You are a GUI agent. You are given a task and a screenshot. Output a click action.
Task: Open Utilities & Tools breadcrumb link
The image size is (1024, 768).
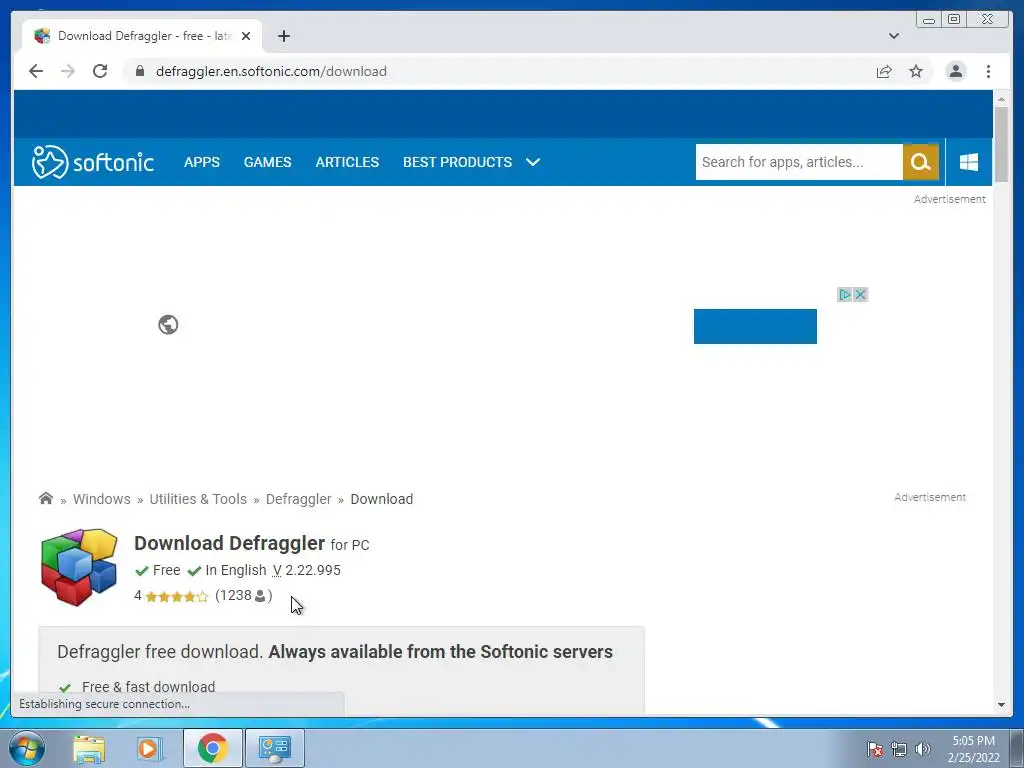coord(198,499)
